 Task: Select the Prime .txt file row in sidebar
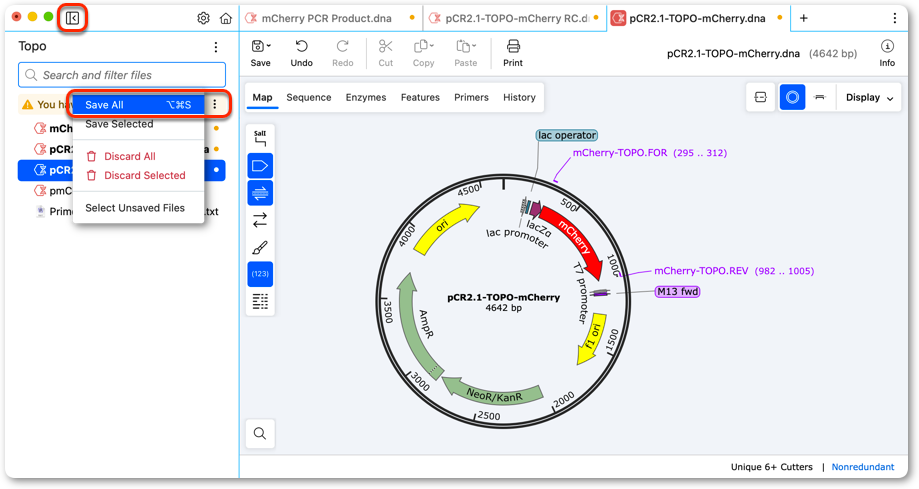point(122,212)
